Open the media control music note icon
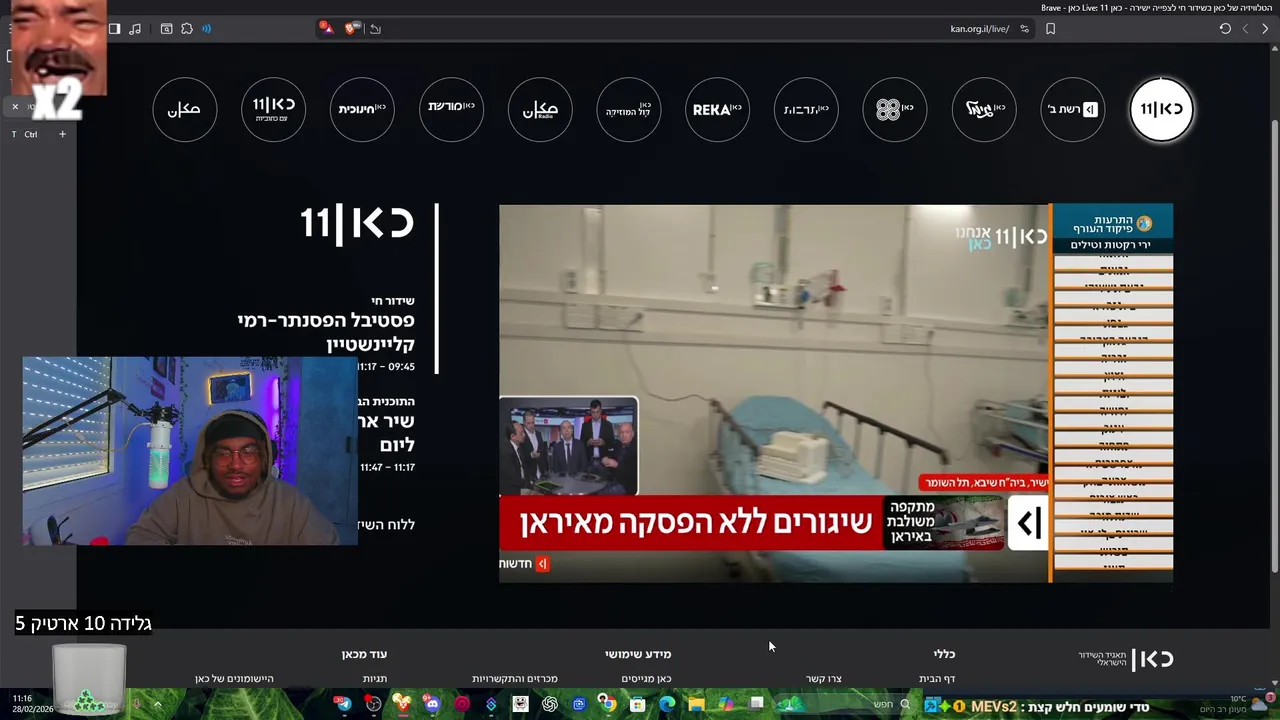Screen dimensions: 1280x720 135,29
